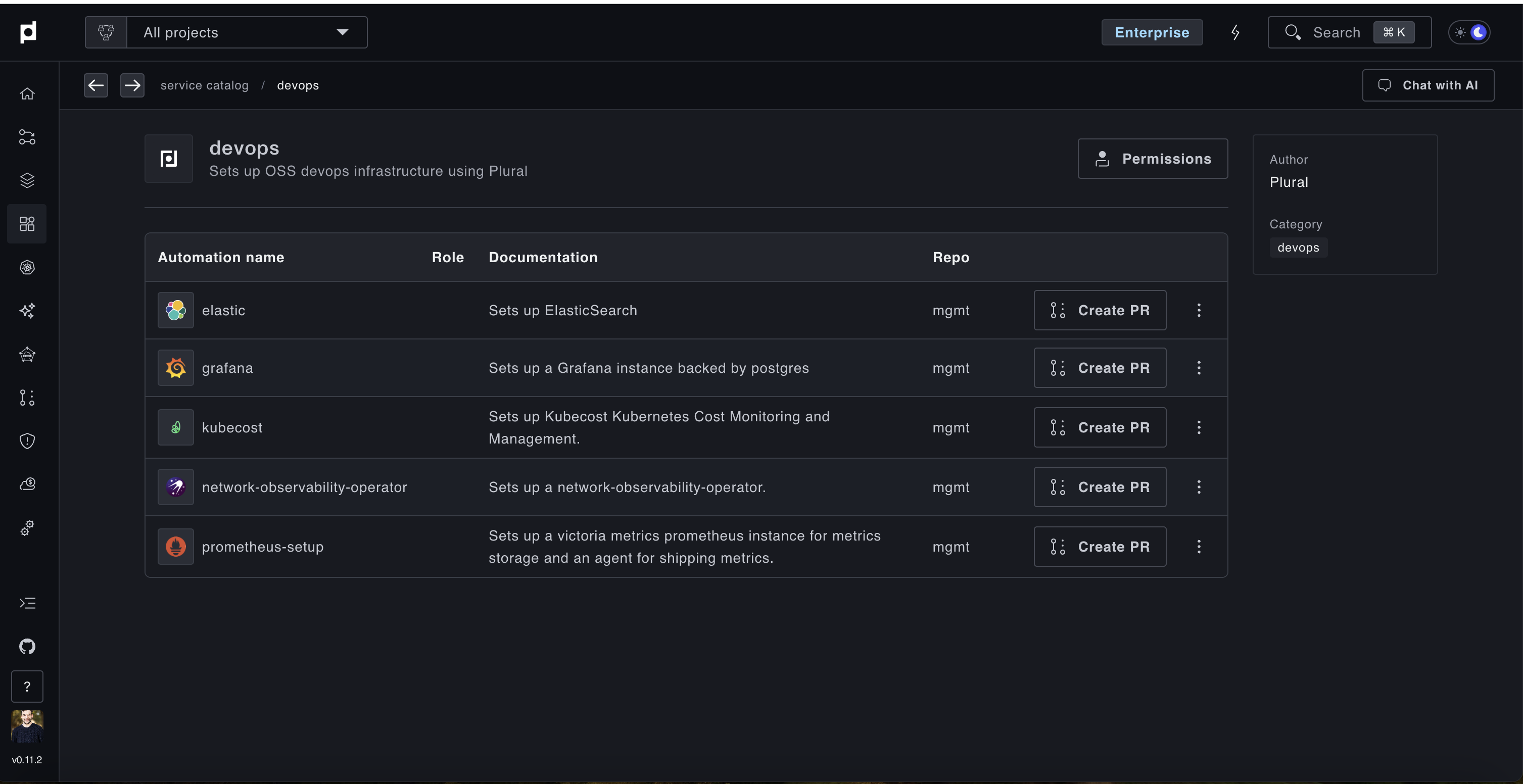The height and width of the screenshot is (784, 1523).
Task: Open the more options menu for prometheus-setup
Action: point(1199,547)
